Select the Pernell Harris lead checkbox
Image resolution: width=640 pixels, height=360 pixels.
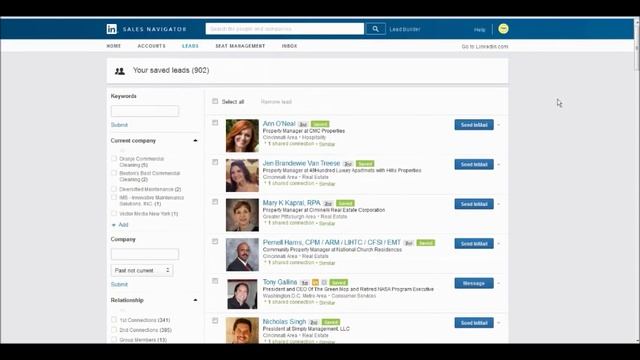pyautogui.click(x=215, y=242)
